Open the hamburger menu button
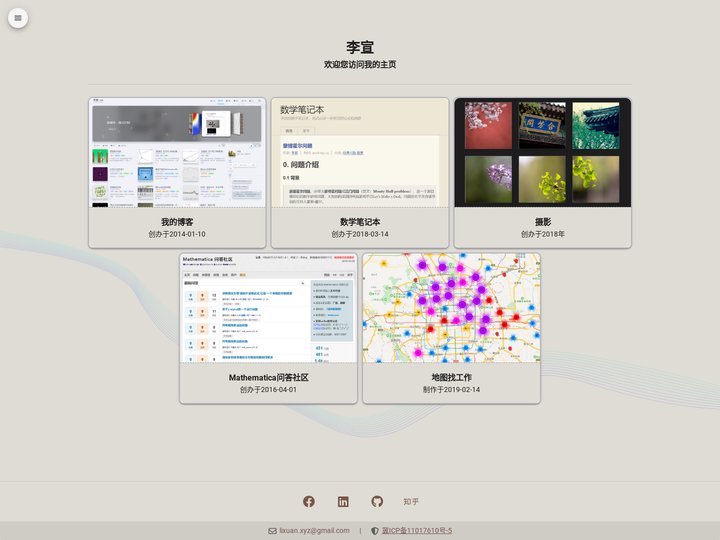Screen dimensions: 720x540 (18, 18)
